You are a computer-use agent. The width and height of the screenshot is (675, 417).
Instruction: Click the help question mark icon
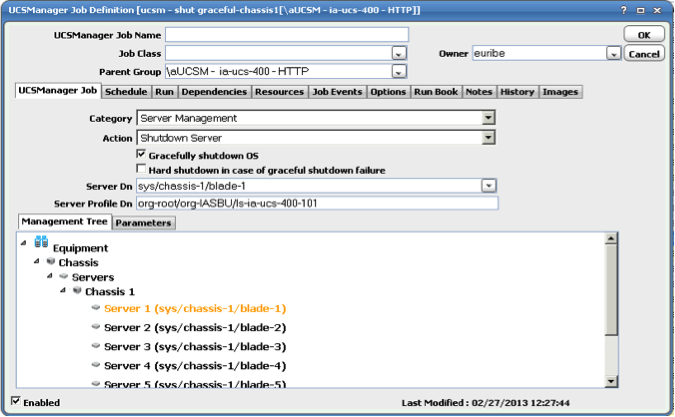pos(624,8)
